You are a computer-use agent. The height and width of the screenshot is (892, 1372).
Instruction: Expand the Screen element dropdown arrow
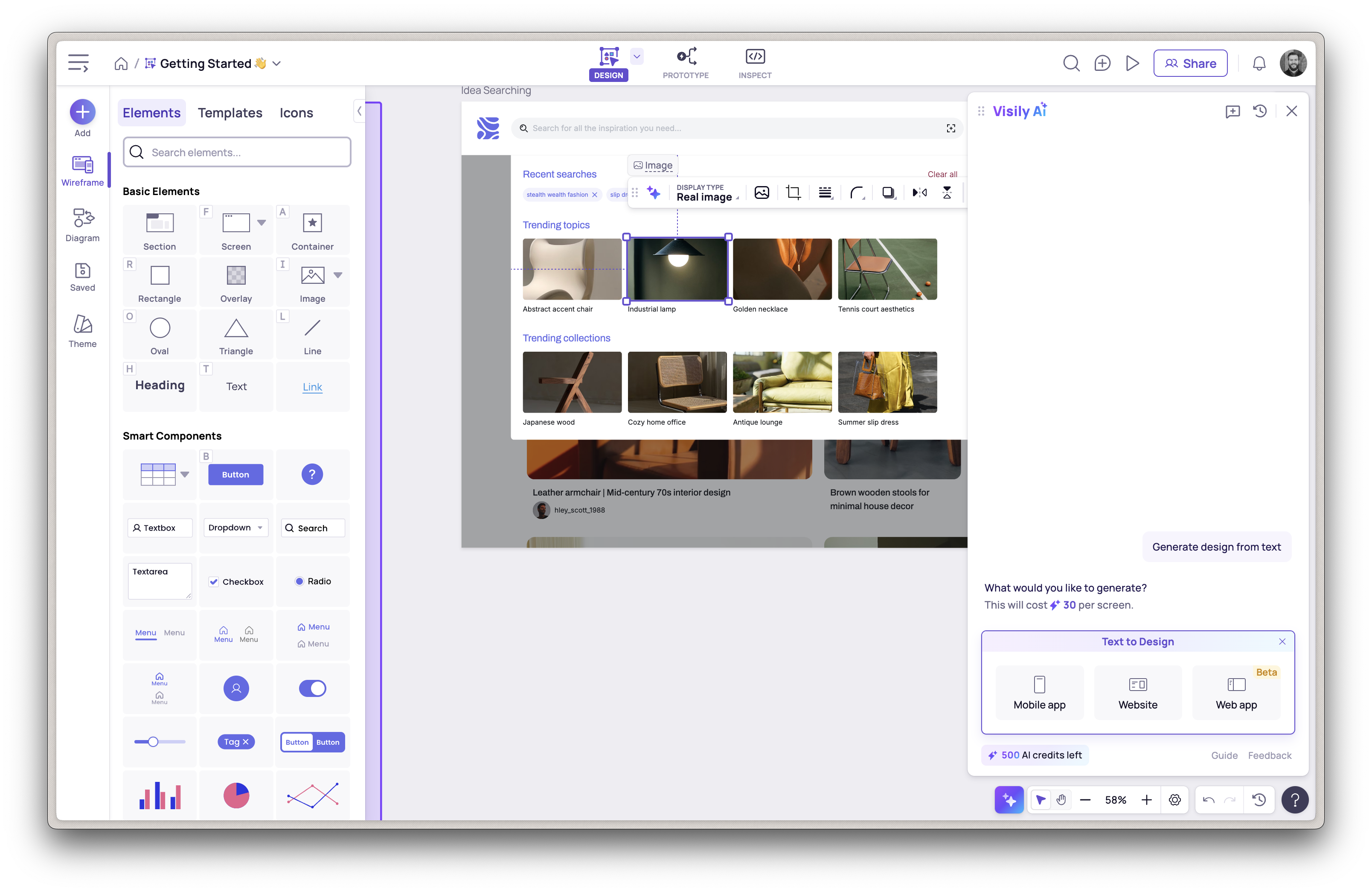pyautogui.click(x=261, y=222)
